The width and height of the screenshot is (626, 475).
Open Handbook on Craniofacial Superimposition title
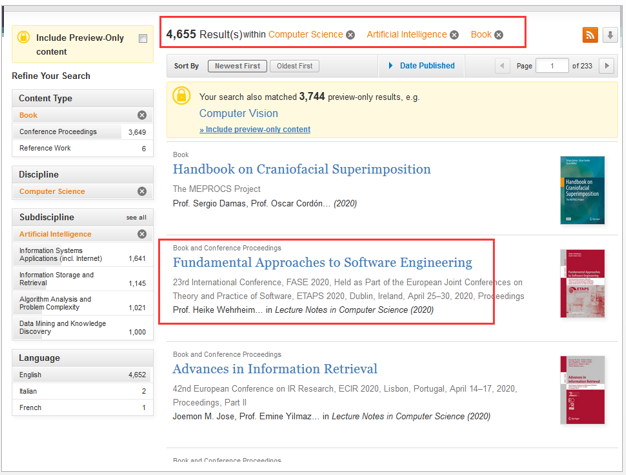click(x=302, y=169)
